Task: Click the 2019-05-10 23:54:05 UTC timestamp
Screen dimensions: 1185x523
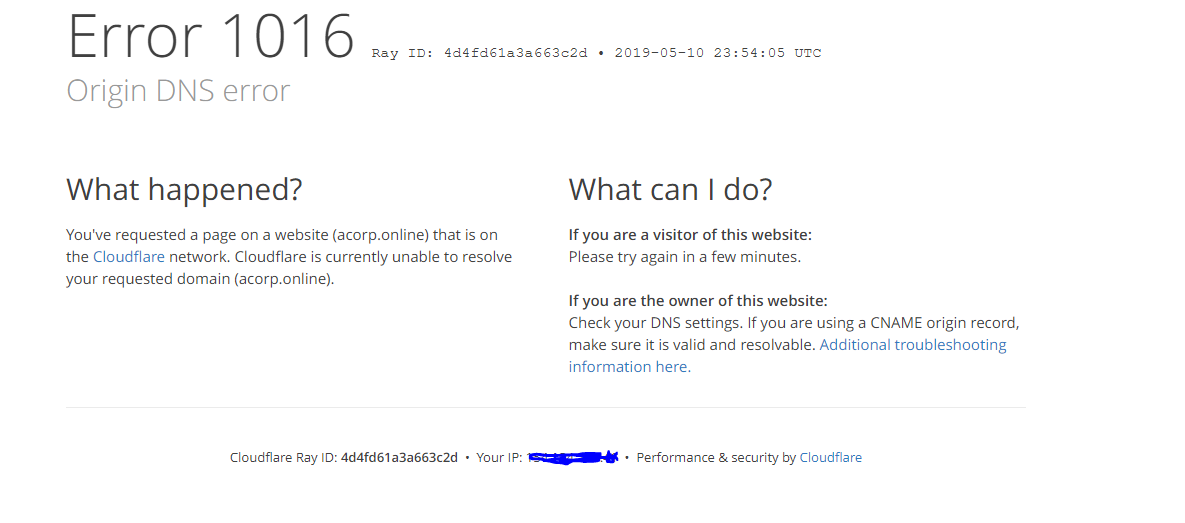Action: [x=717, y=53]
